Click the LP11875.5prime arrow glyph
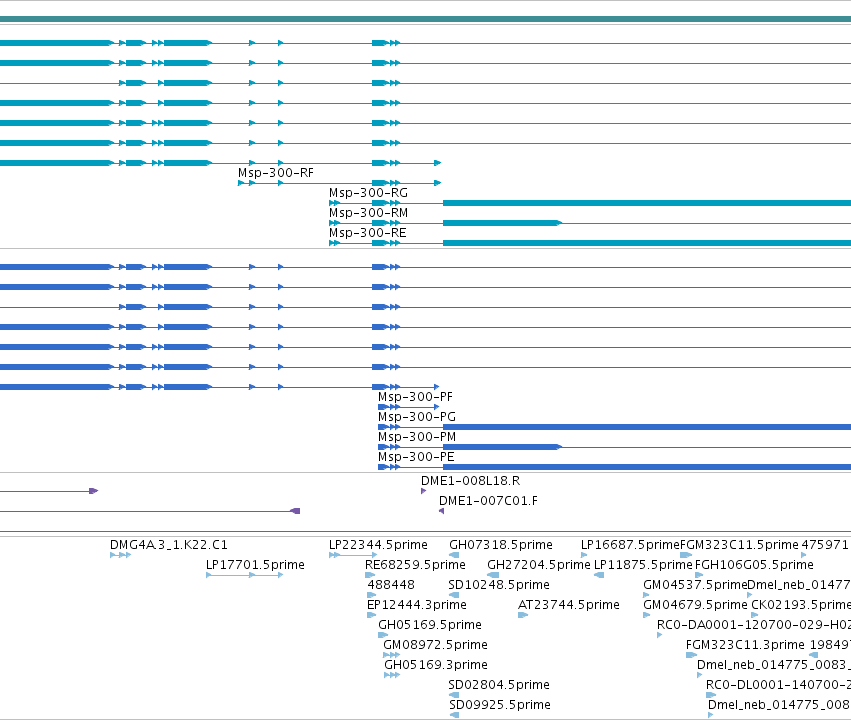This screenshot has width=851, height=720. coord(599,575)
